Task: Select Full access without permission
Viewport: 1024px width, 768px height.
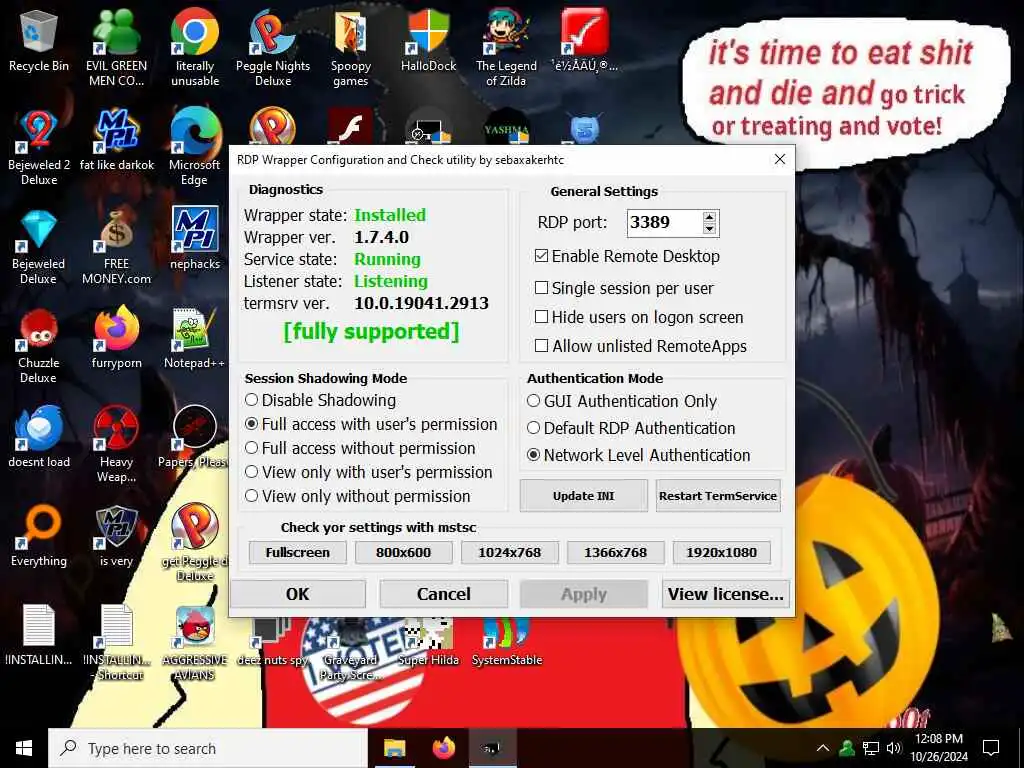Action: 251,448
